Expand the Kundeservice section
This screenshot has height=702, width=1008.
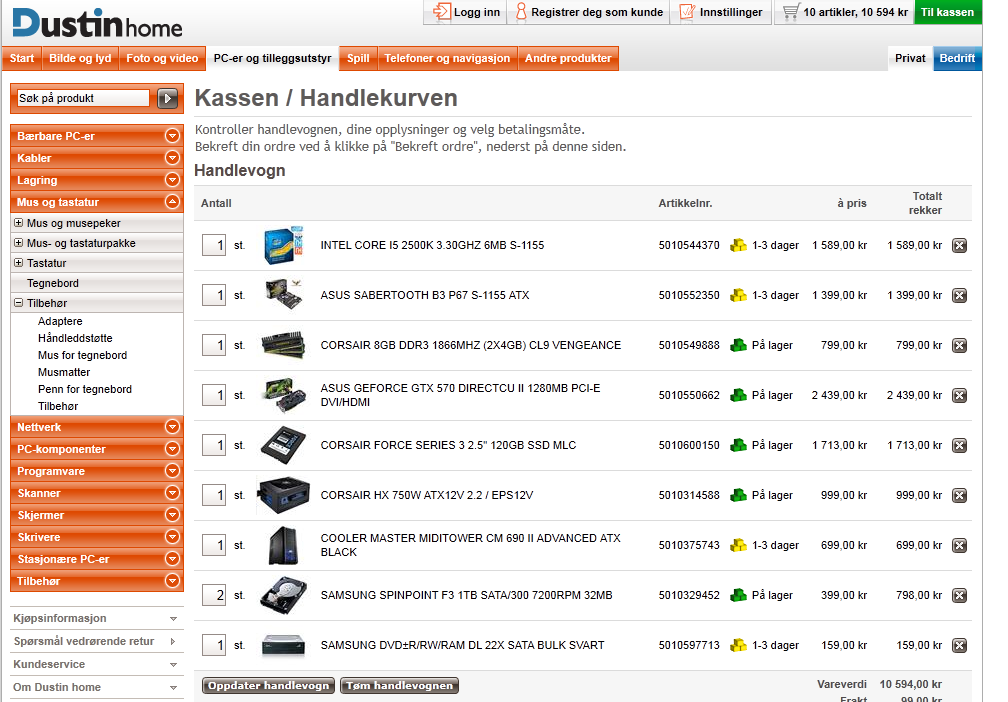96,665
